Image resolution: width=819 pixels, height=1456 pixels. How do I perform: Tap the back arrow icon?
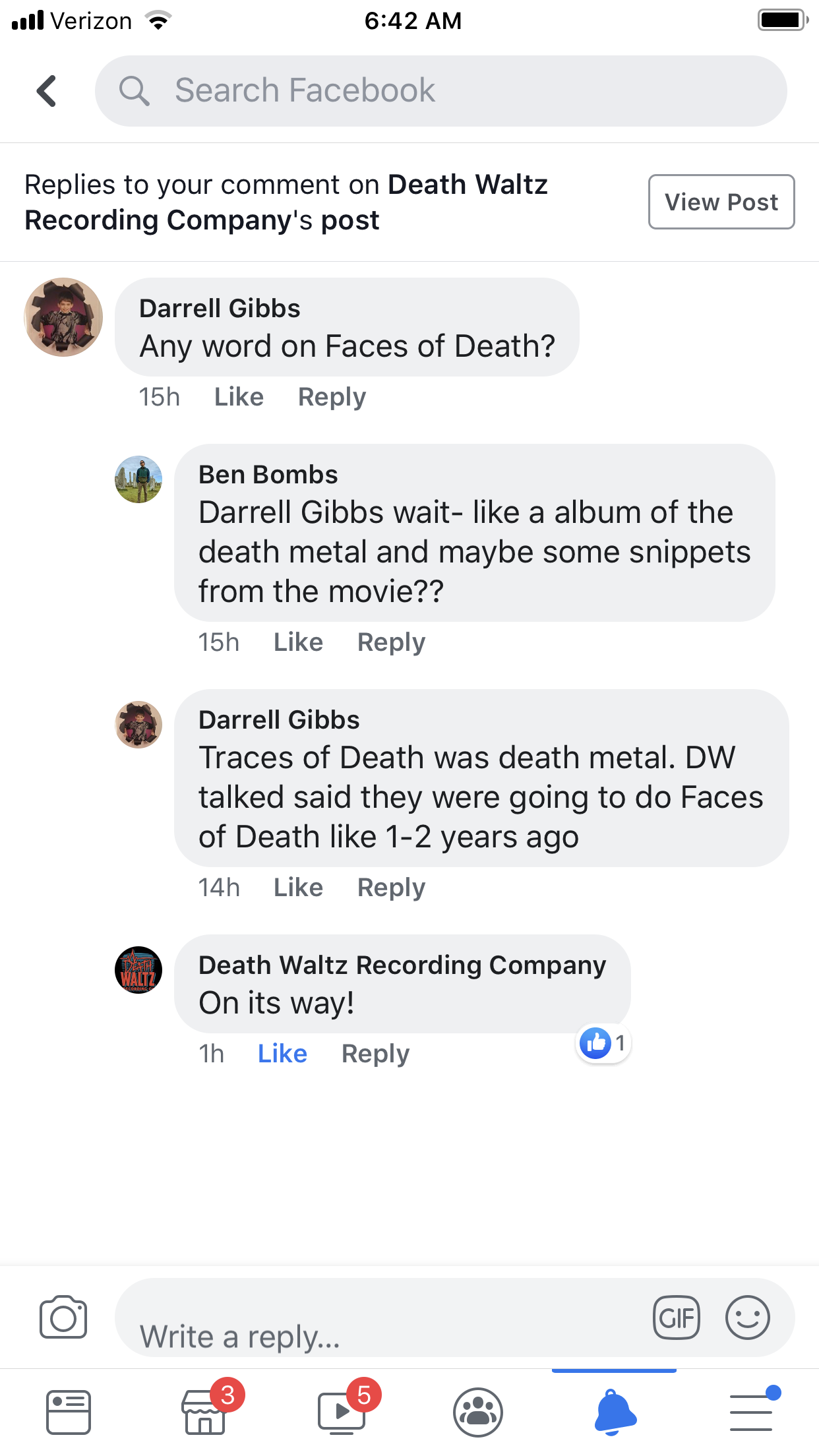(46, 91)
